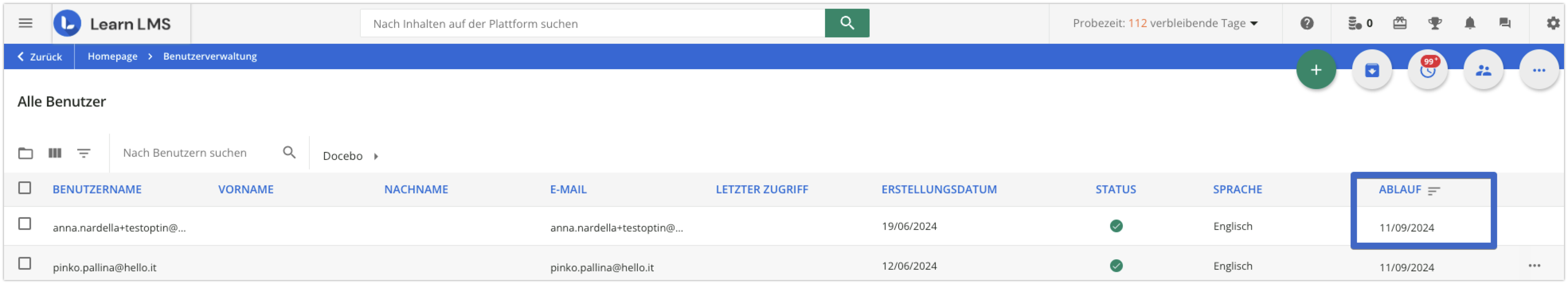The width and height of the screenshot is (1568, 284).
Task: Sort by the BENUTZERNAME column header
Action: pos(97,190)
